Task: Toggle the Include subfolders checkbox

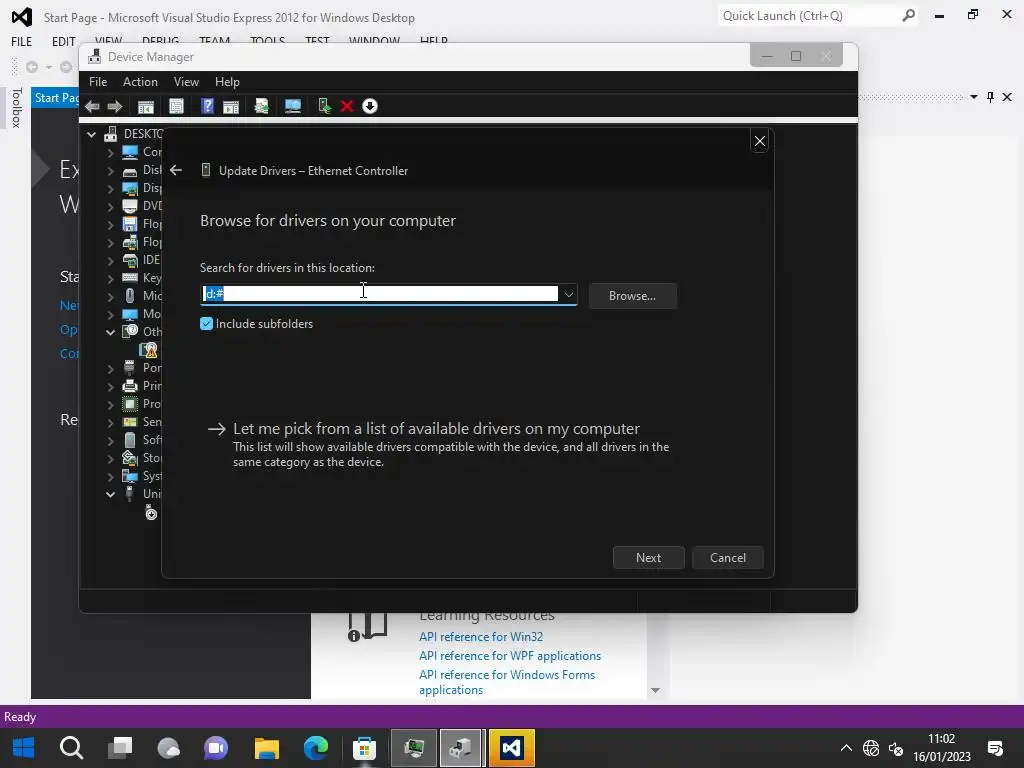Action: click(206, 324)
